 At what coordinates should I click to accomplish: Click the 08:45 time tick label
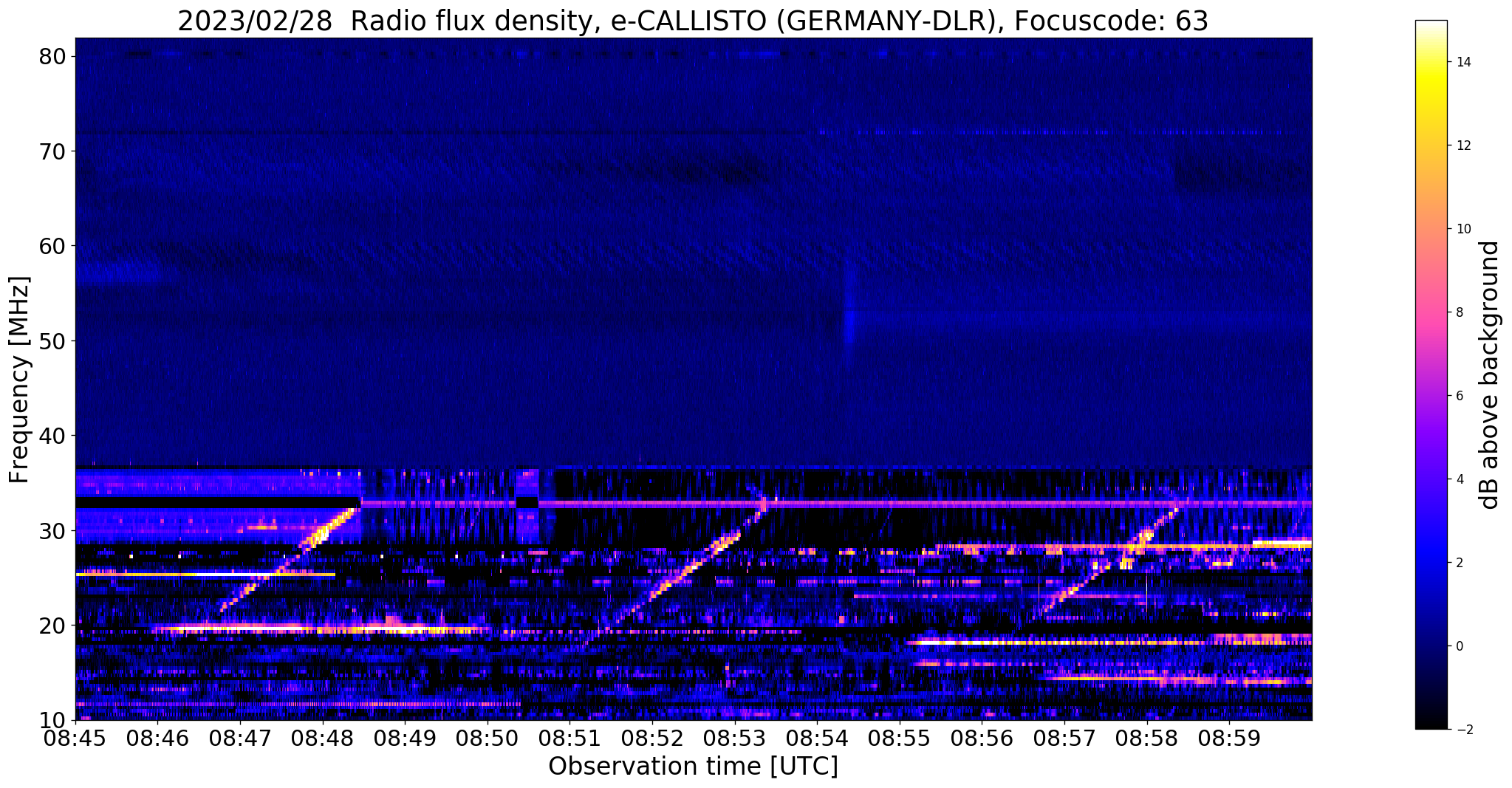75,739
